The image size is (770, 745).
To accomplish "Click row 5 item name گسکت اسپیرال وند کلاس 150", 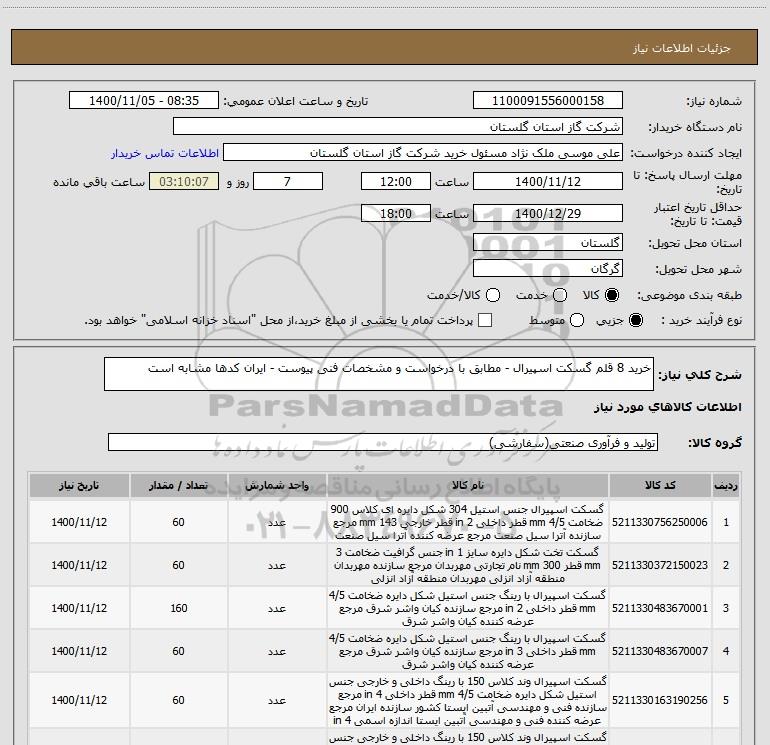I will (468, 701).
